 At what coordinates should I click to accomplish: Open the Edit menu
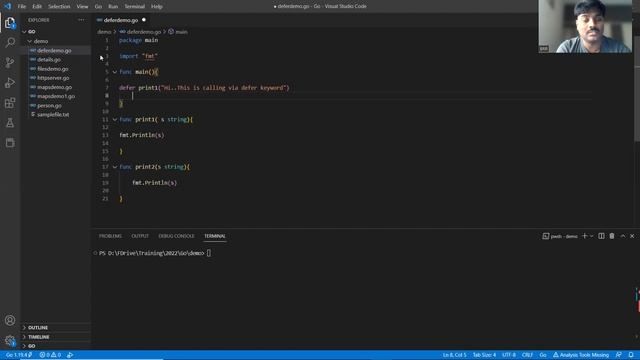coord(37,7)
